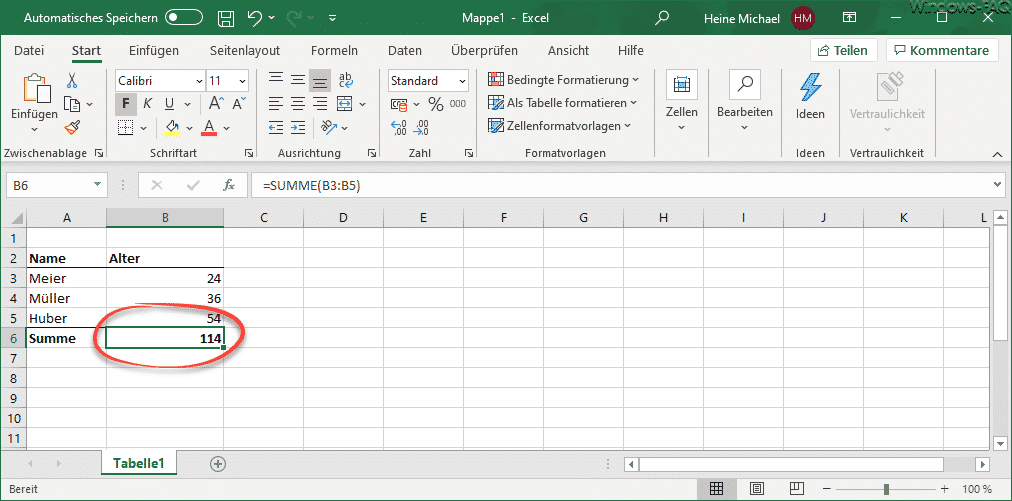Switch to Normal view in status bar
1012x501 pixels.
[716, 489]
